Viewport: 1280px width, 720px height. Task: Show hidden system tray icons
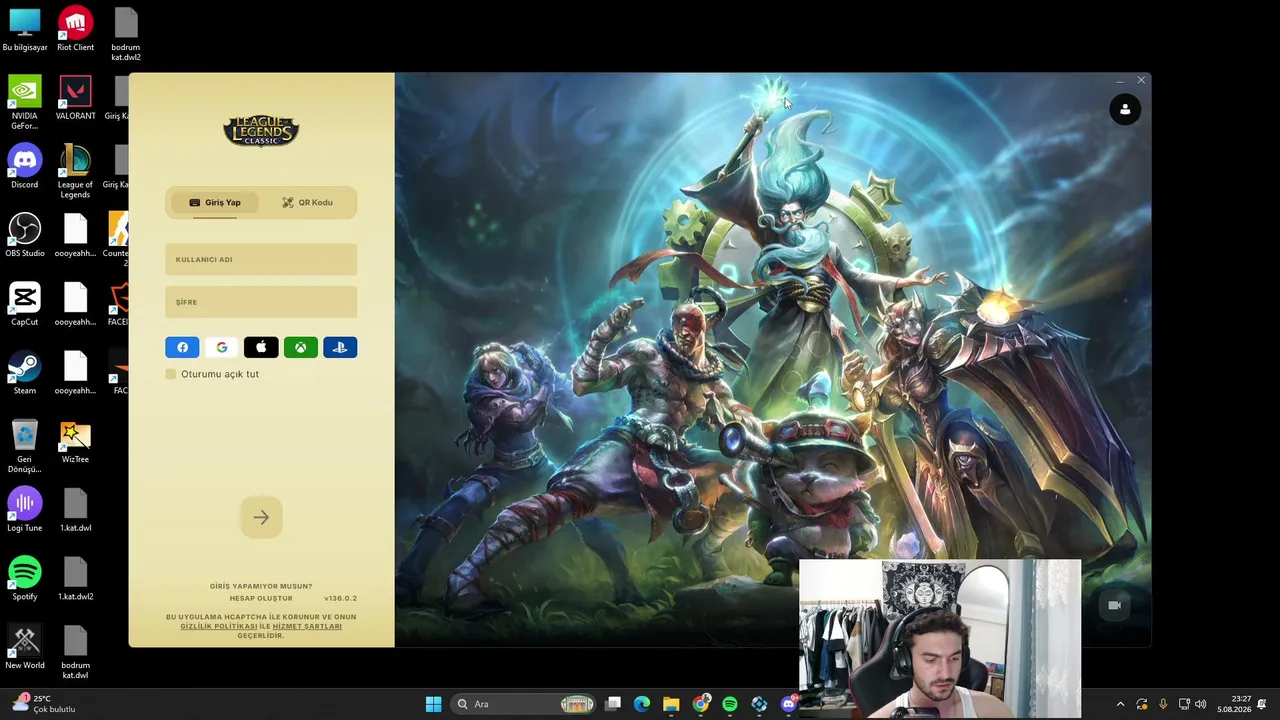tap(1120, 704)
